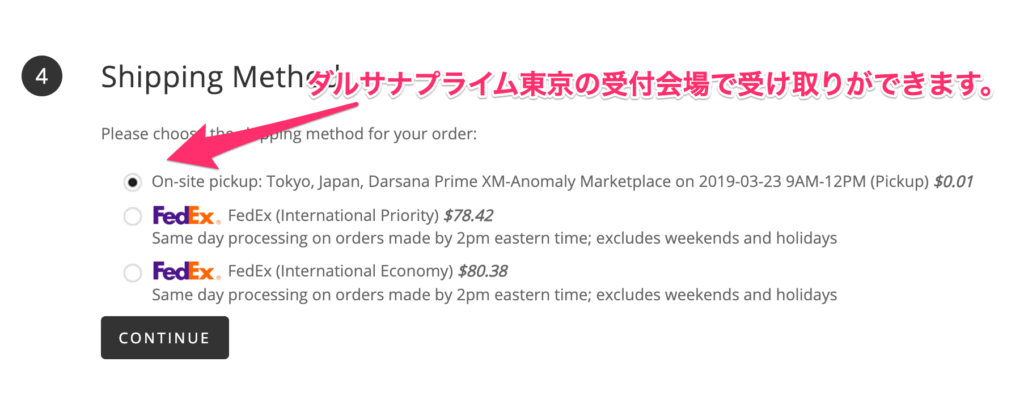Click the 'FedEx (International Economy)' label text
The height and width of the screenshot is (417, 1024).
click(x=340, y=271)
